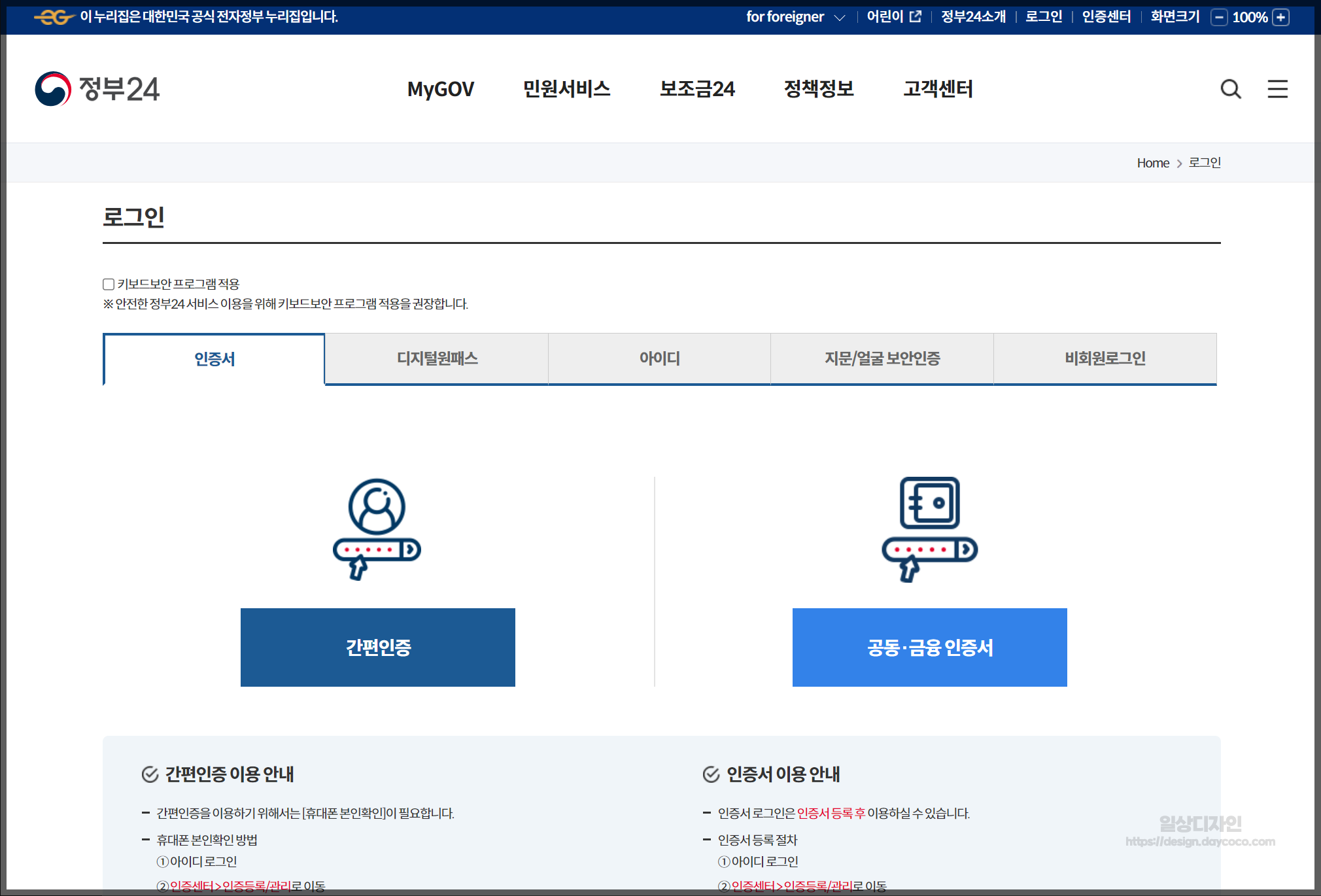Enable the 키보드보안 프로그램 적용 checkbox
This screenshot has height=896, width=1321.
pyautogui.click(x=108, y=283)
